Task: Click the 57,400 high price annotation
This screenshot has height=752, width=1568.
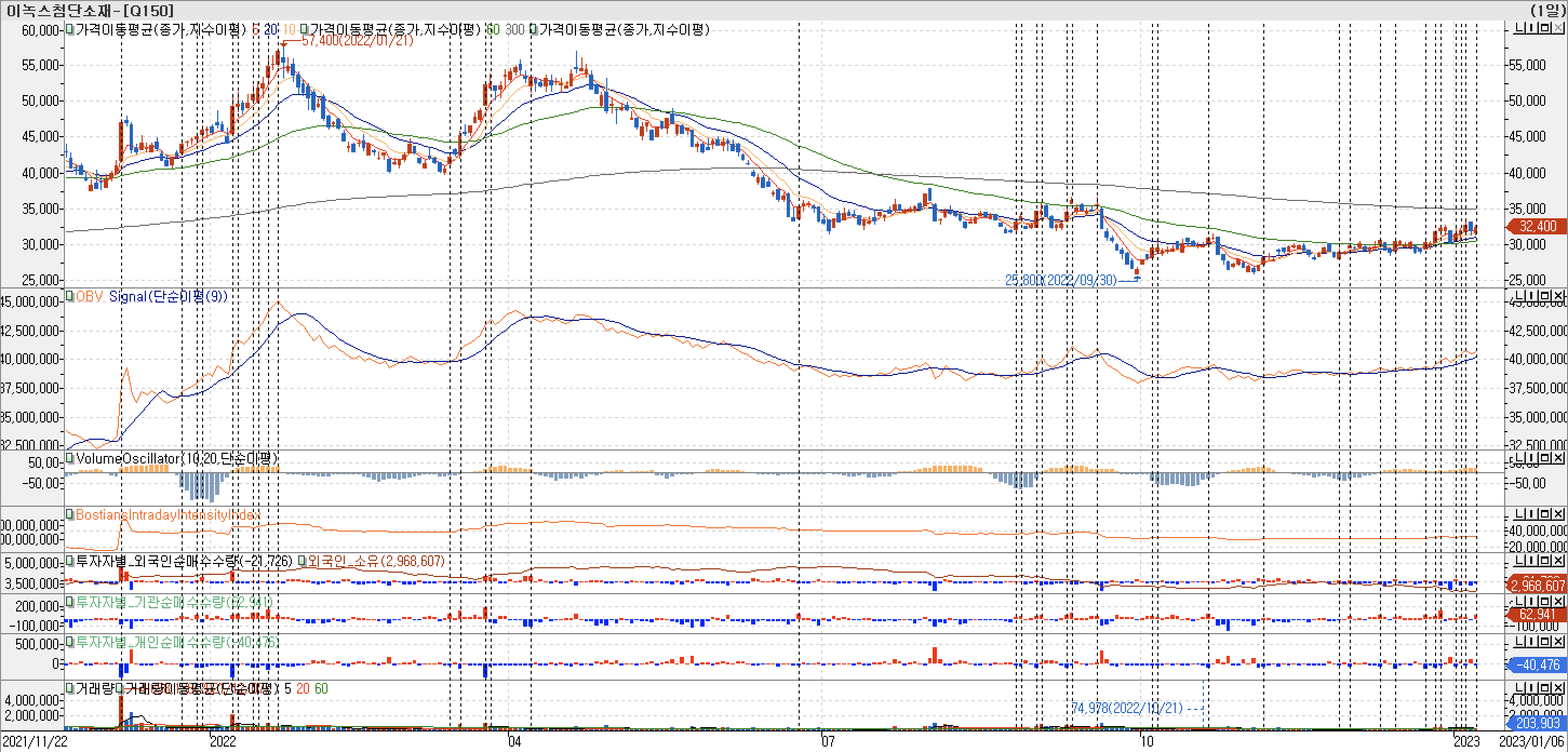Action: coord(357,40)
